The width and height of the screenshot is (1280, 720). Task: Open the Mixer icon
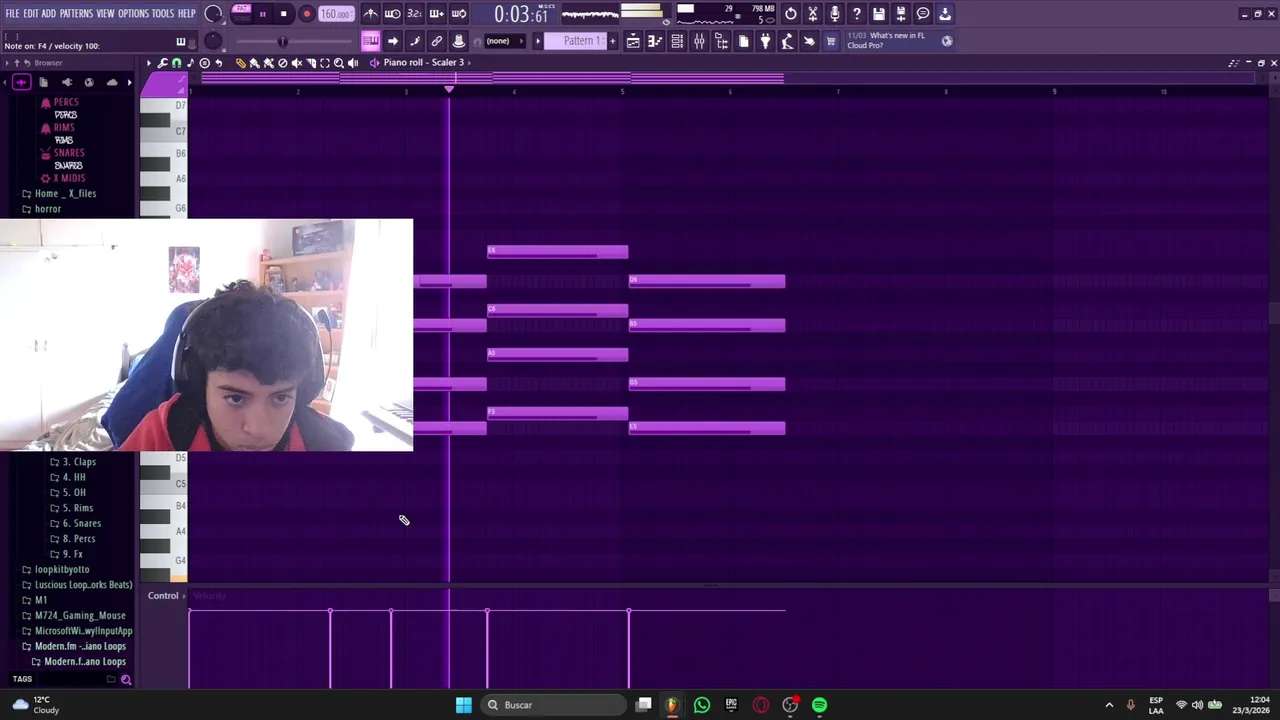(699, 41)
